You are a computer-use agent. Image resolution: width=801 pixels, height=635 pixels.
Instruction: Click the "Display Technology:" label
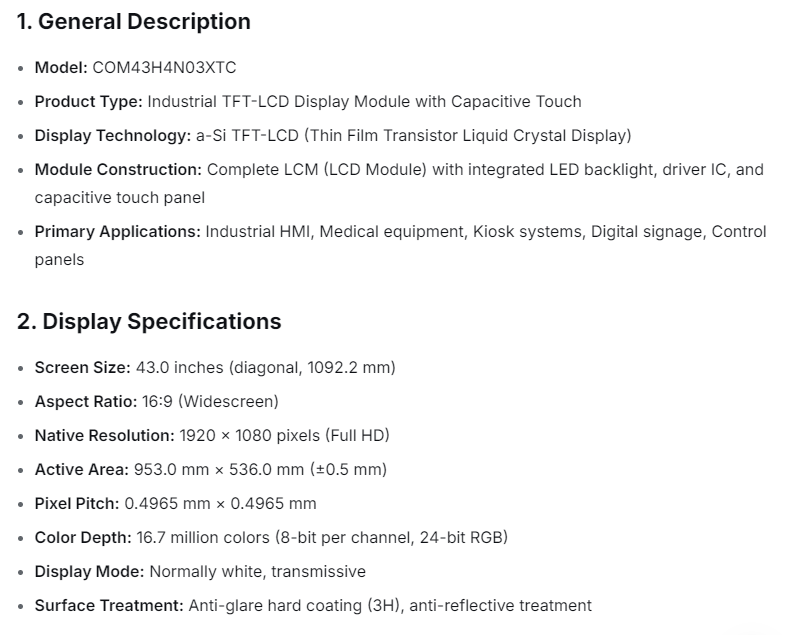113,135
